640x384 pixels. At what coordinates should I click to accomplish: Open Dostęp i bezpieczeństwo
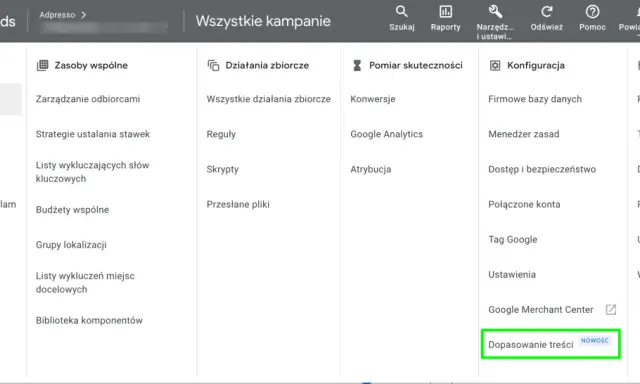542,169
